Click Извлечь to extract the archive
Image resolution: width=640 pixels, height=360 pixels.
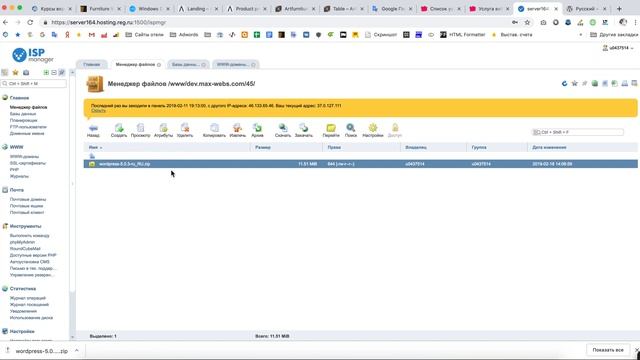[x=237, y=130]
